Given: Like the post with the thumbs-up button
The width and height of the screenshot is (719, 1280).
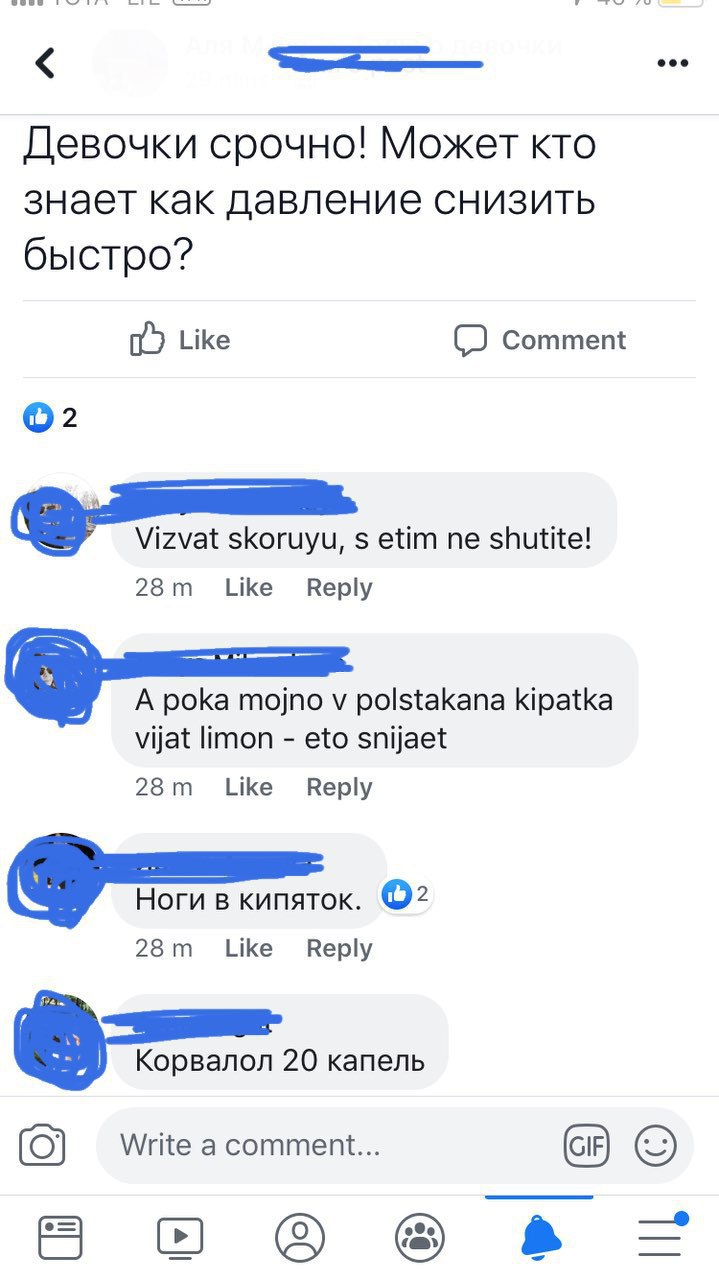Looking at the screenshot, I should pos(180,340).
